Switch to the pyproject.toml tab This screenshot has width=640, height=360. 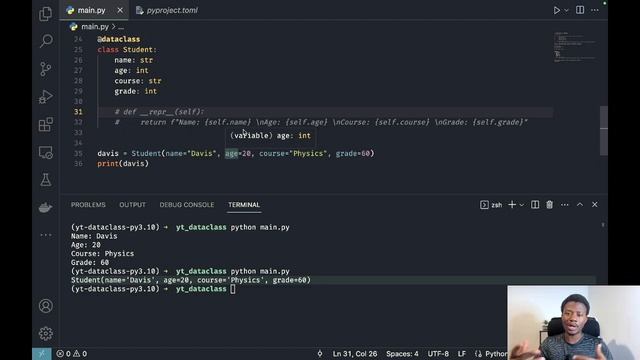pyautogui.click(x=167, y=10)
